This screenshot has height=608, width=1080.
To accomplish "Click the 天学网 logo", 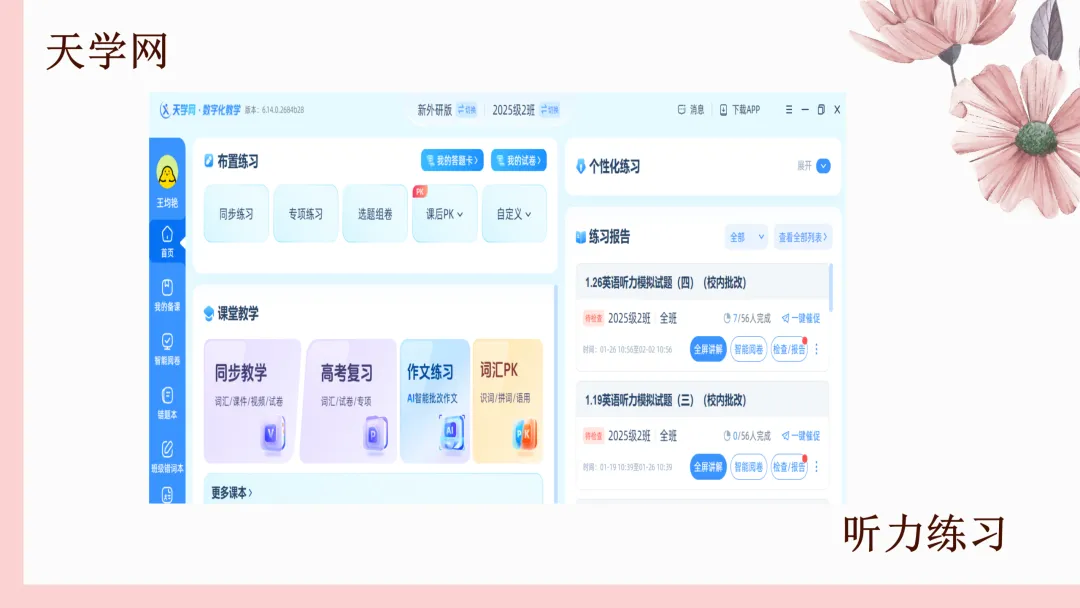I will coord(200,110).
